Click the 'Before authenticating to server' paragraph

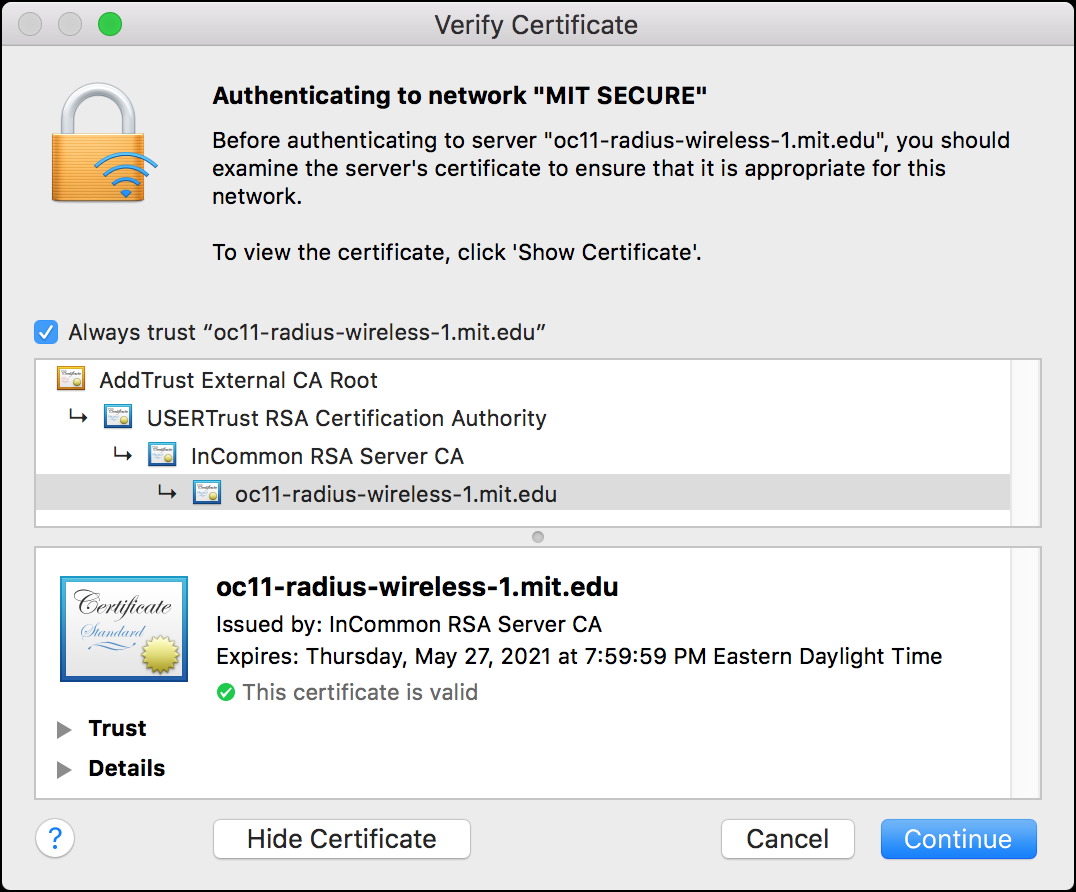click(611, 168)
